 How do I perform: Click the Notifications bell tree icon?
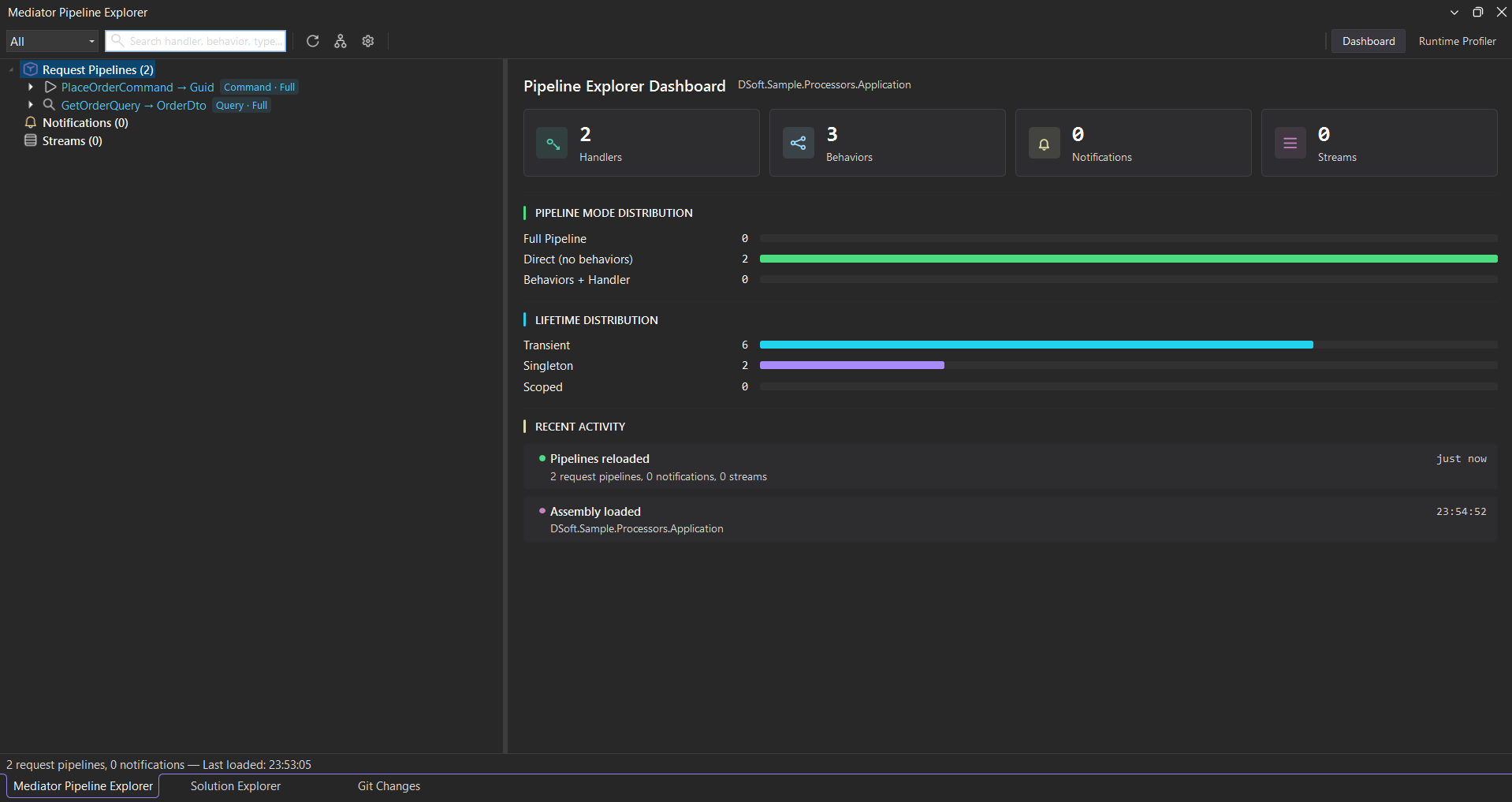point(31,122)
